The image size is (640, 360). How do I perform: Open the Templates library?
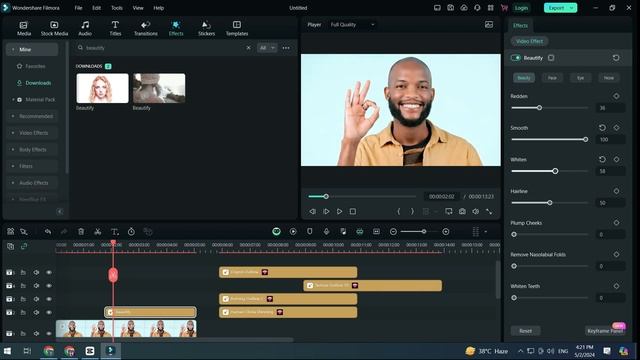click(237, 29)
